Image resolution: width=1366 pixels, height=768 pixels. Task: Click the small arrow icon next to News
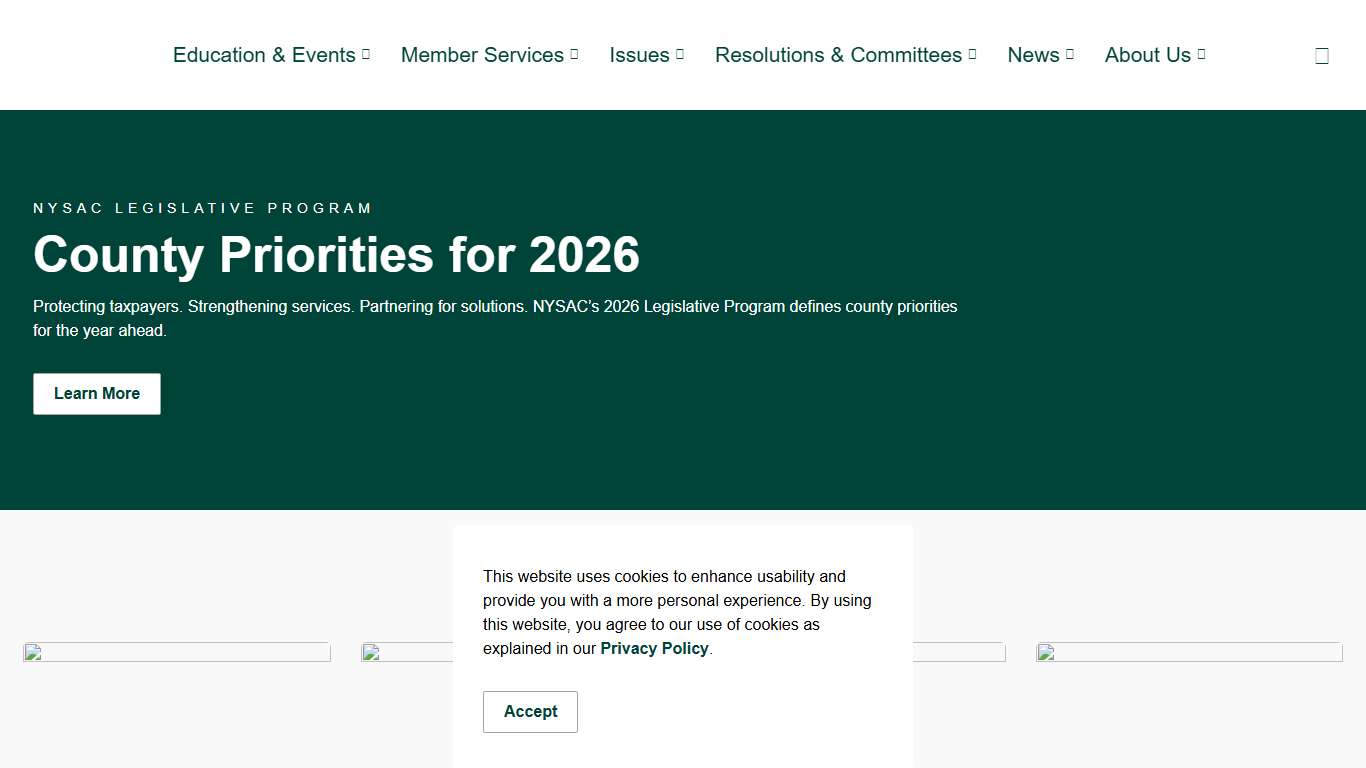pyautogui.click(x=1070, y=54)
